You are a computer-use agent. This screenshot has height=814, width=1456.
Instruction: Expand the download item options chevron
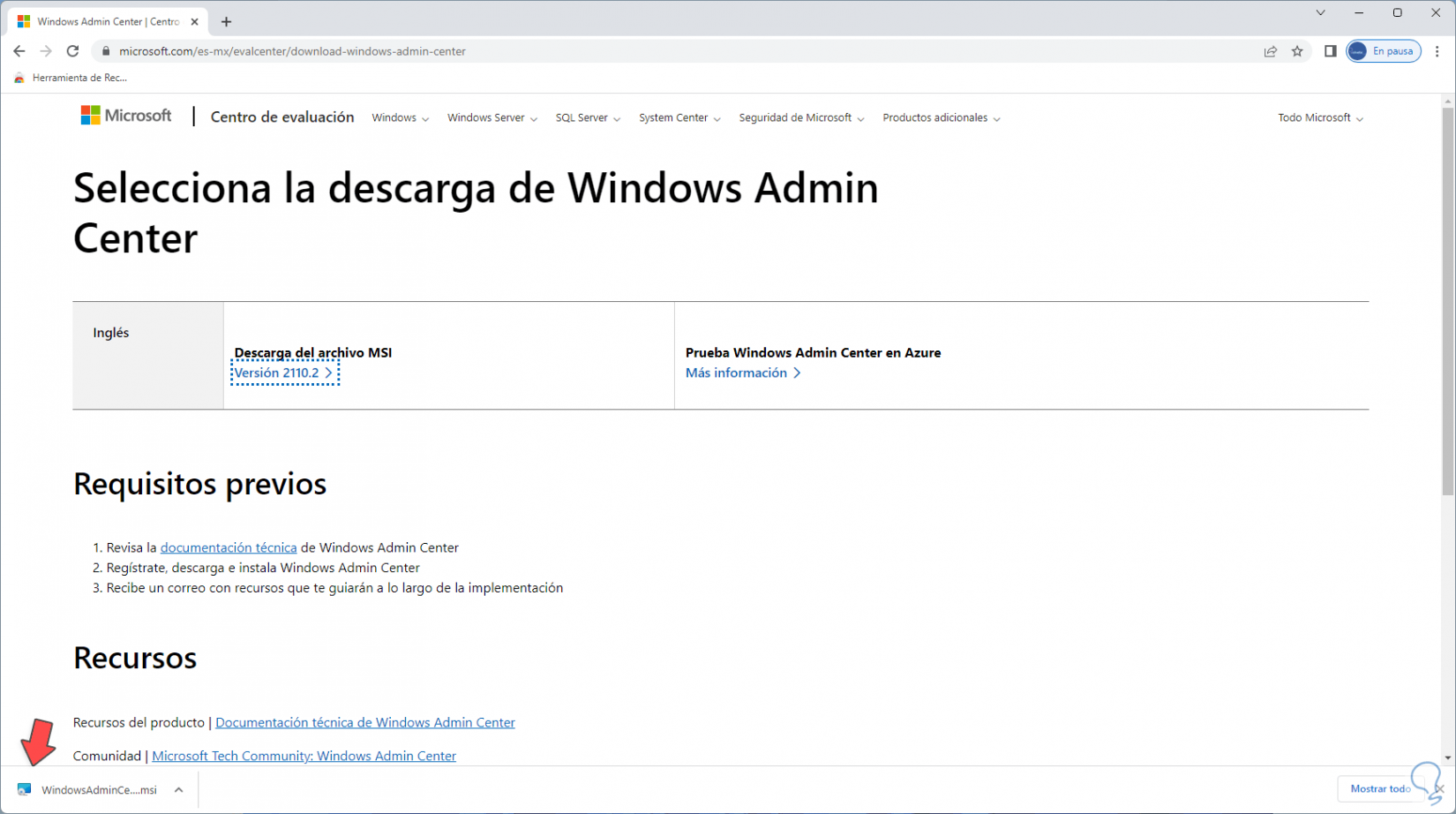(x=179, y=789)
